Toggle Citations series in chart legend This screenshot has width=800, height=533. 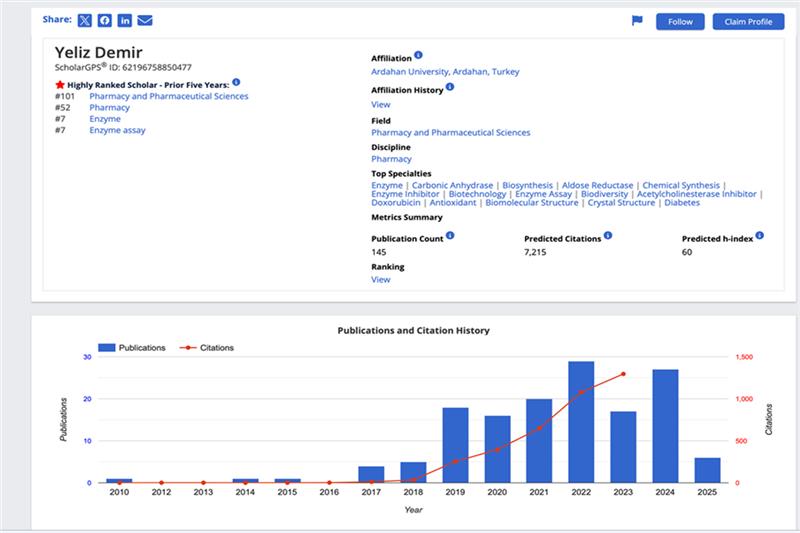coord(207,348)
